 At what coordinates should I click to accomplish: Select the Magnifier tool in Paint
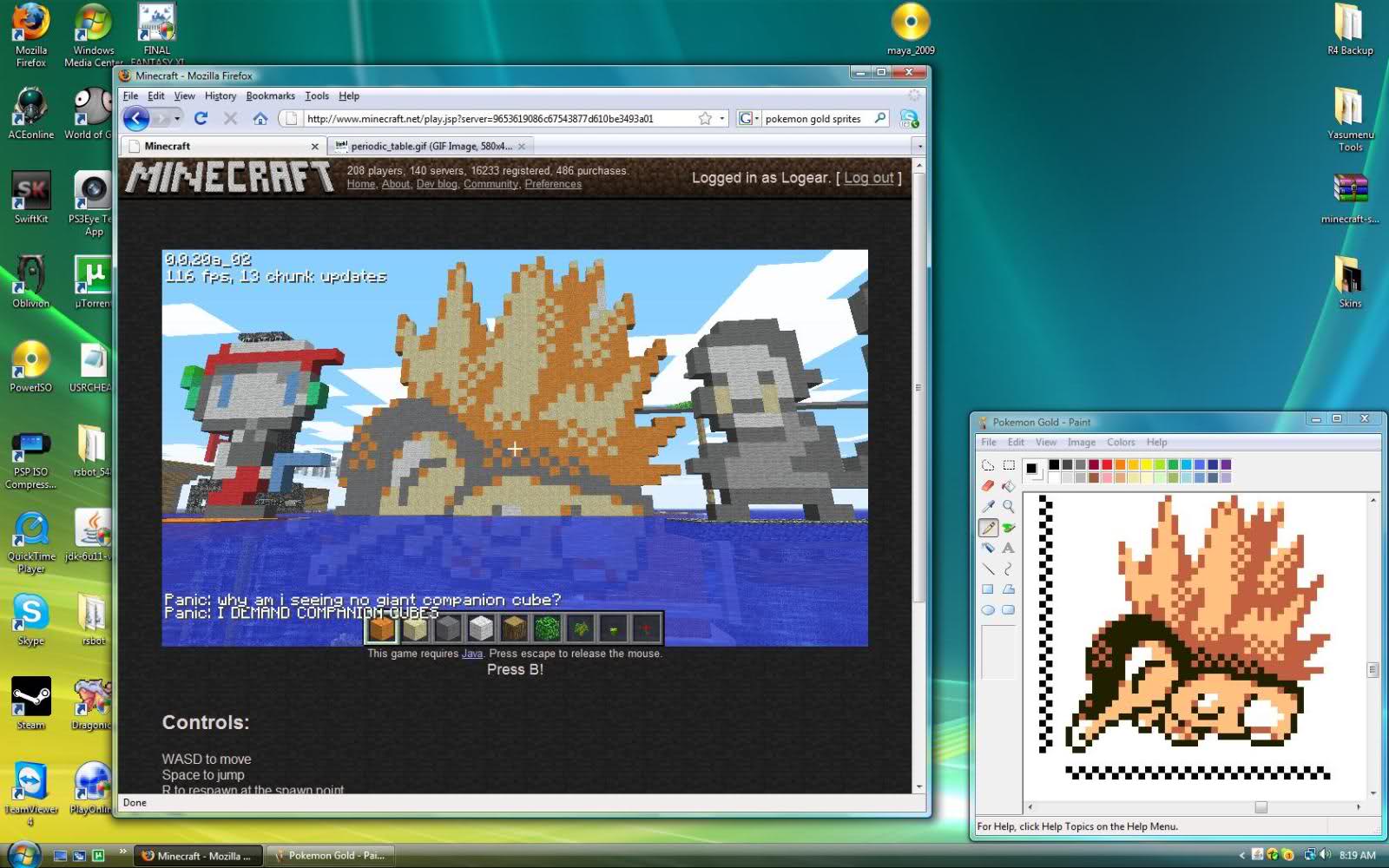tap(1009, 506)
